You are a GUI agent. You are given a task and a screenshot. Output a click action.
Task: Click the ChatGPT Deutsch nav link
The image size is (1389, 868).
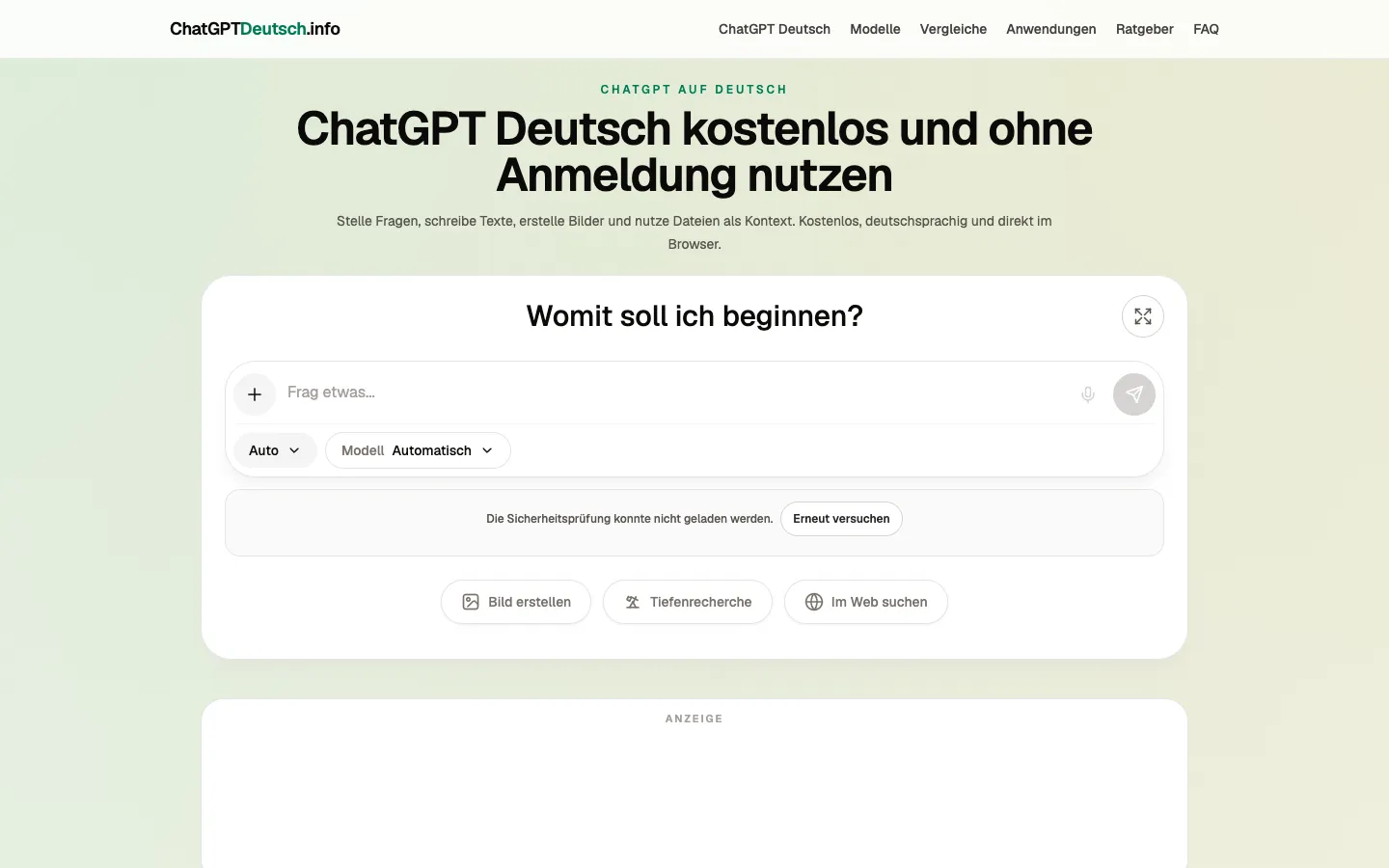tap(775, 29)
